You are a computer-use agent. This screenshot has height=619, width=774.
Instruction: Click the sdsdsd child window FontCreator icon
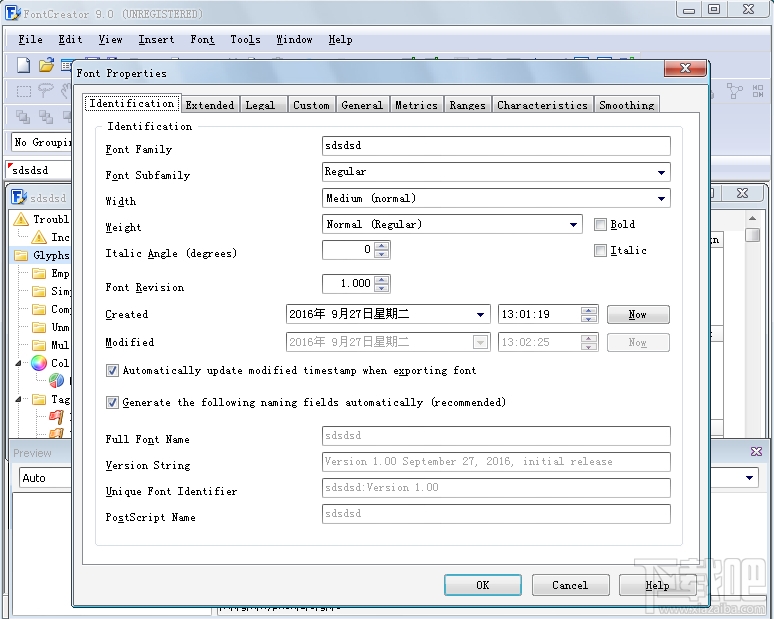coord(19,197)
